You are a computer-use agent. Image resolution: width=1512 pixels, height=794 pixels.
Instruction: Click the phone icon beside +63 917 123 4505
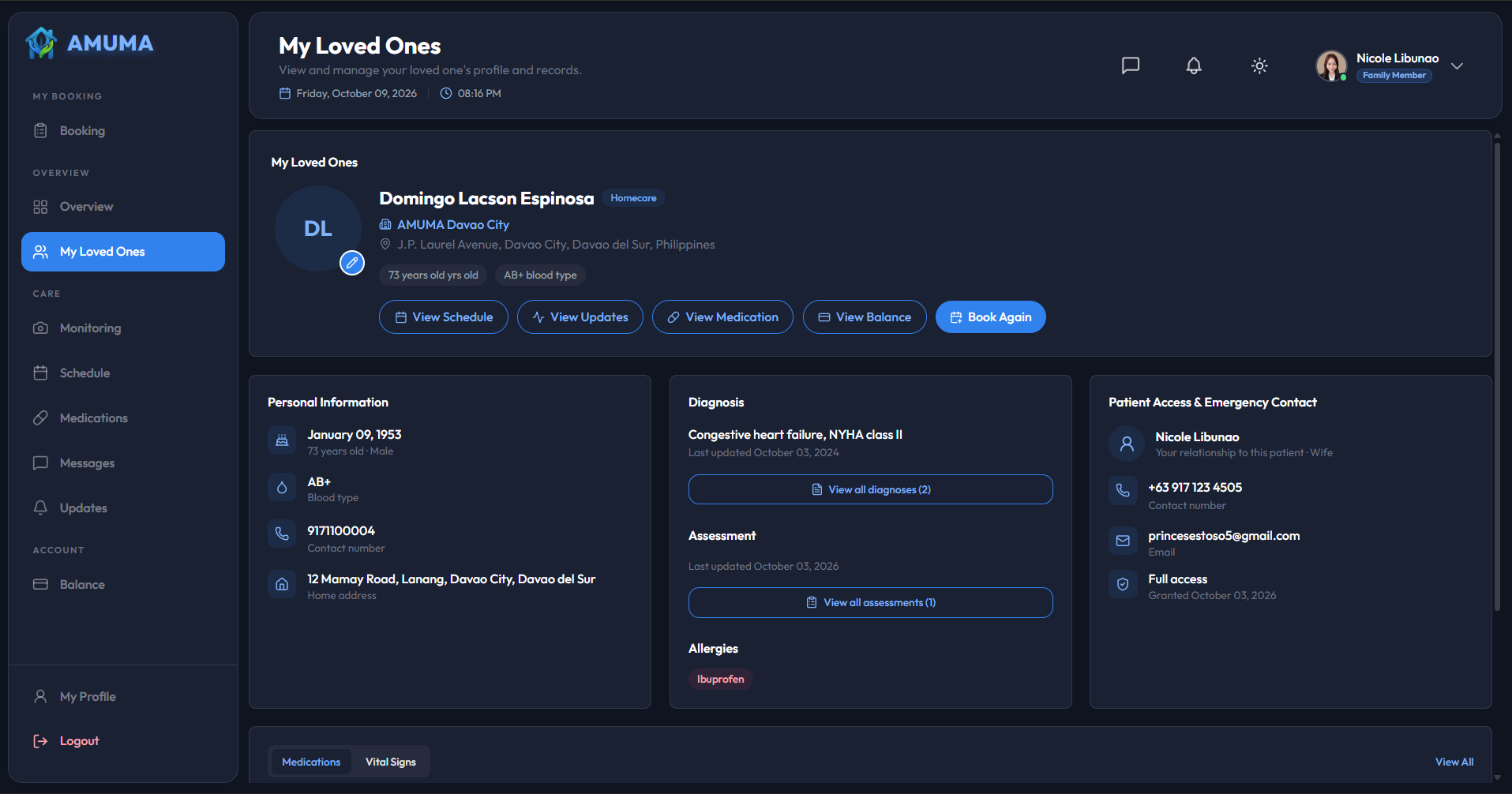click(x=1123, y=491)
